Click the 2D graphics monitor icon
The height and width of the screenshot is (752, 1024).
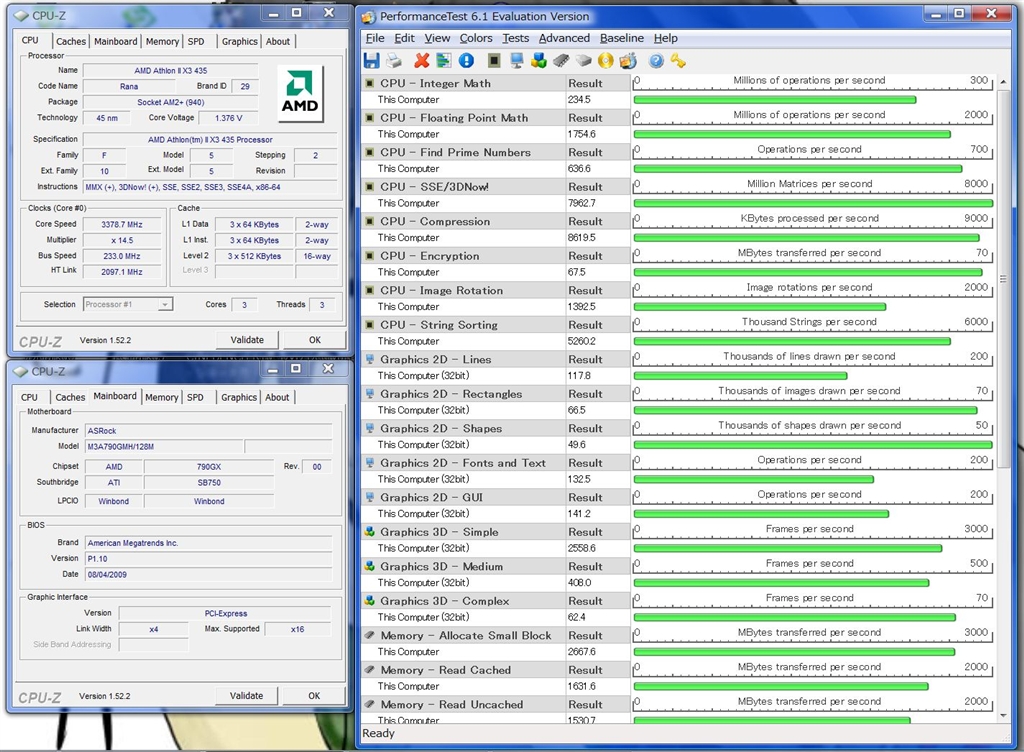point(517,60)
